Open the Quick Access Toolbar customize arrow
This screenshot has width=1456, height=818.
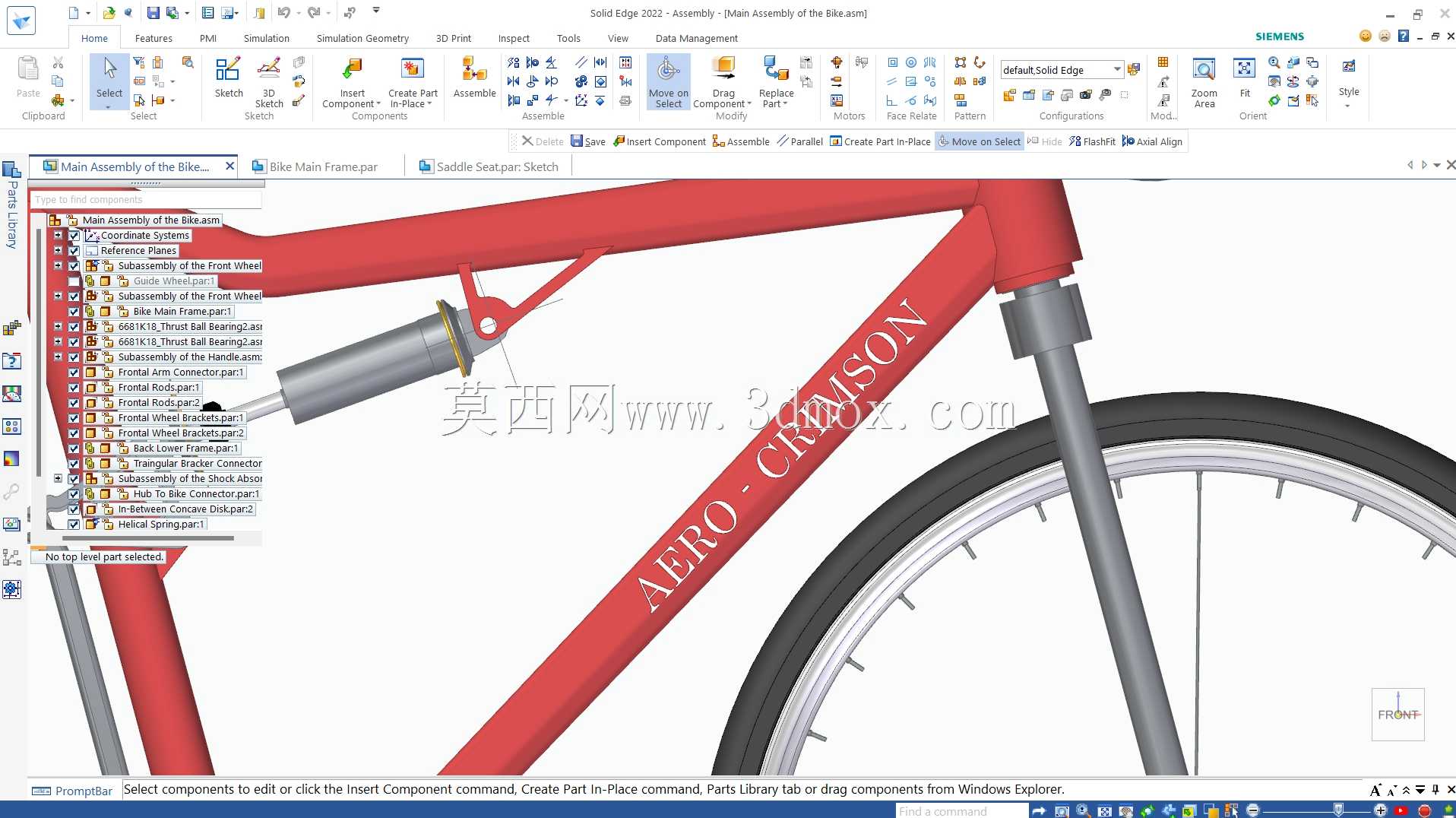pyautogui.click(x=376, y=11)
